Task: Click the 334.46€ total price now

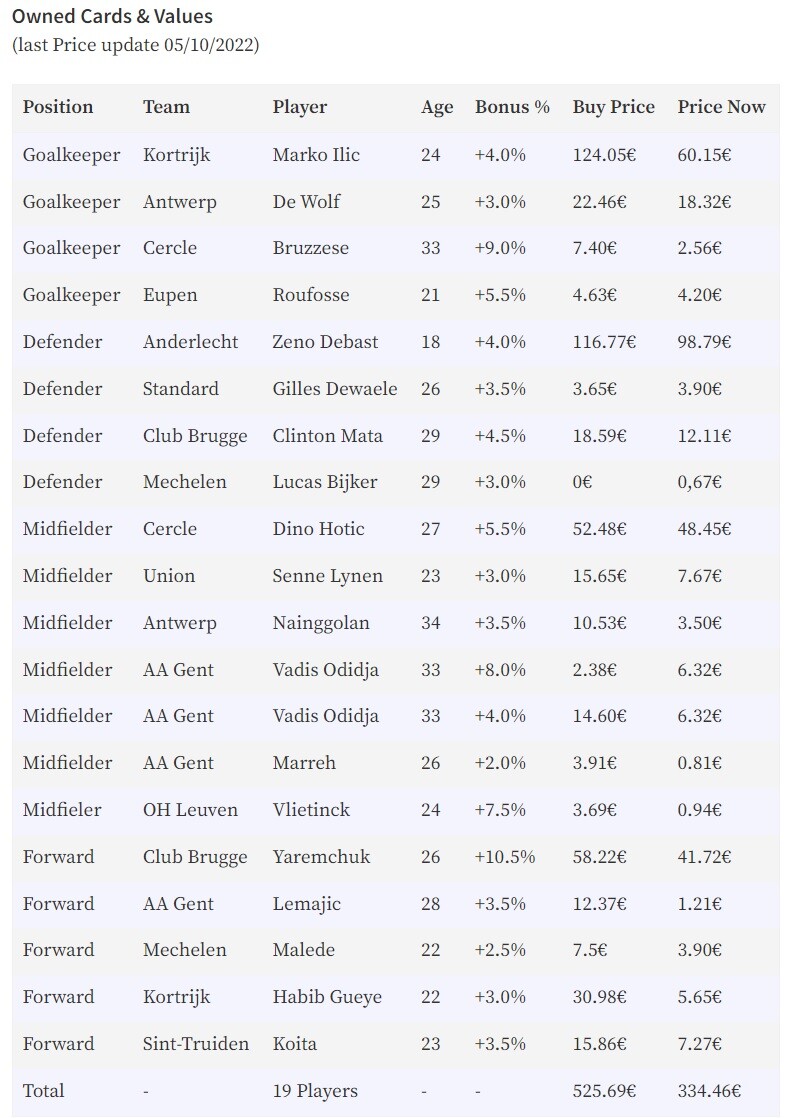Action: click(709, 1090)
